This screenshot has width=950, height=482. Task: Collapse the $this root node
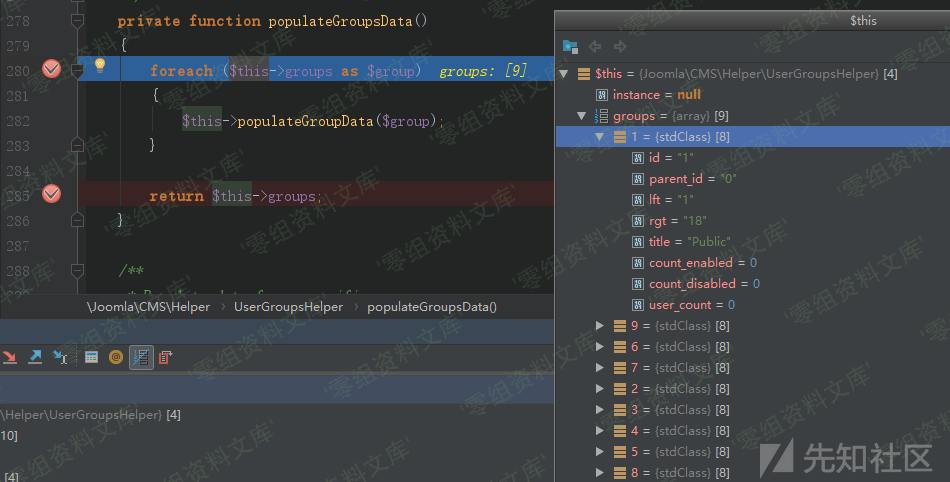click(x=564, y=74)
